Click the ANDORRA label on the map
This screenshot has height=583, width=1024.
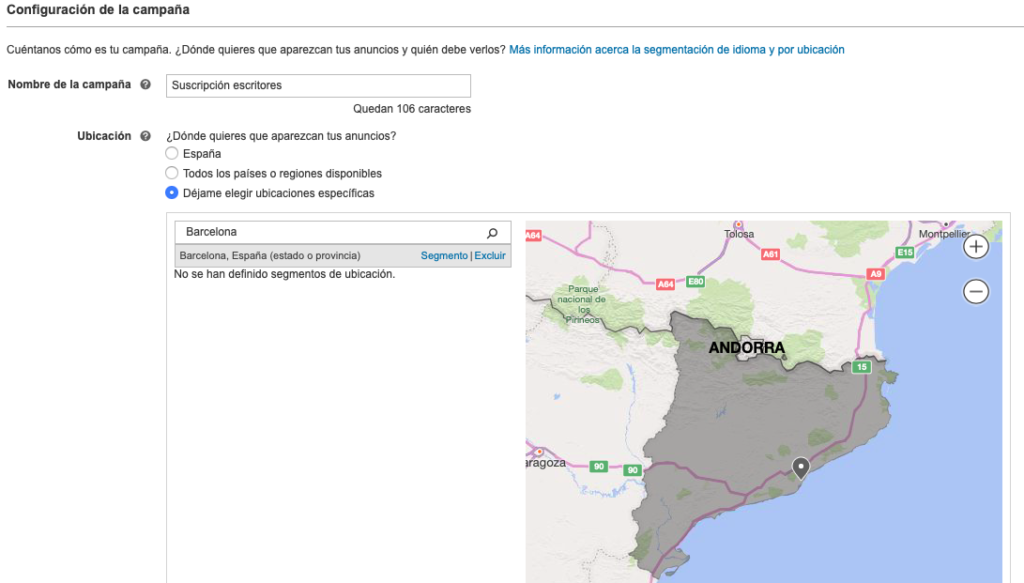pyautogui.click(x=746, y=348)
